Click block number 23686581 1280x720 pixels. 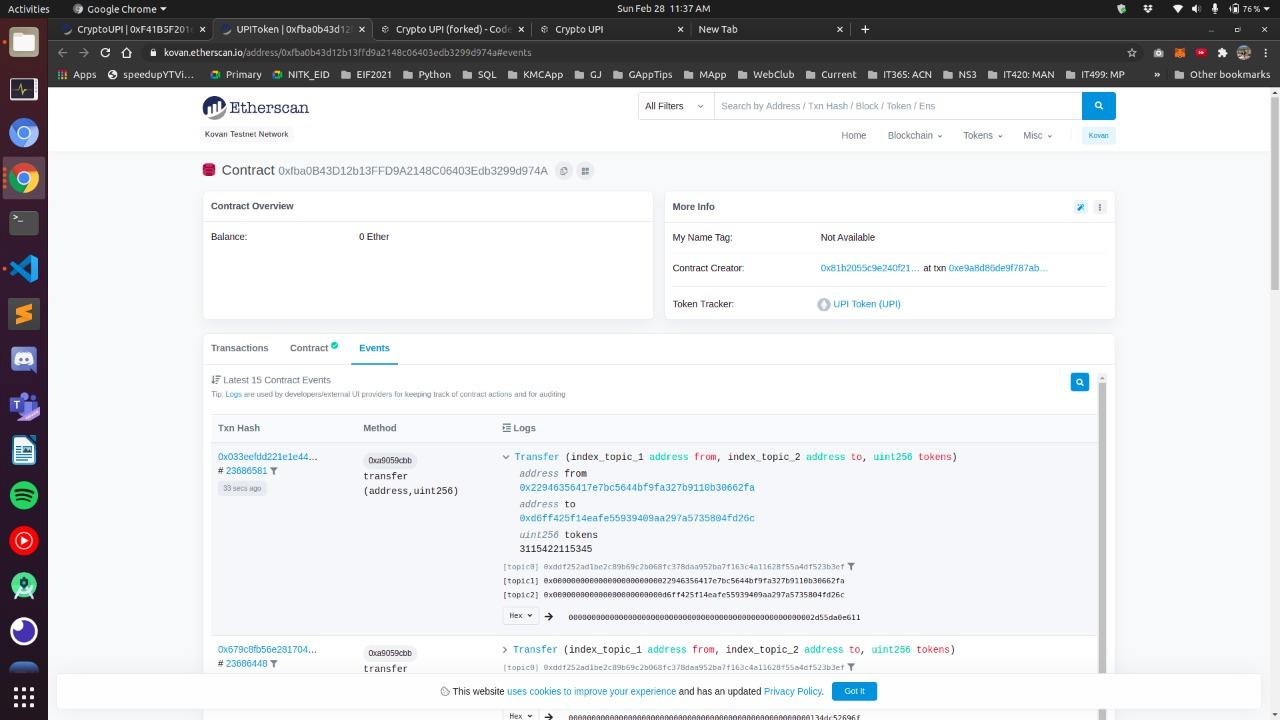tap(246, 471)
